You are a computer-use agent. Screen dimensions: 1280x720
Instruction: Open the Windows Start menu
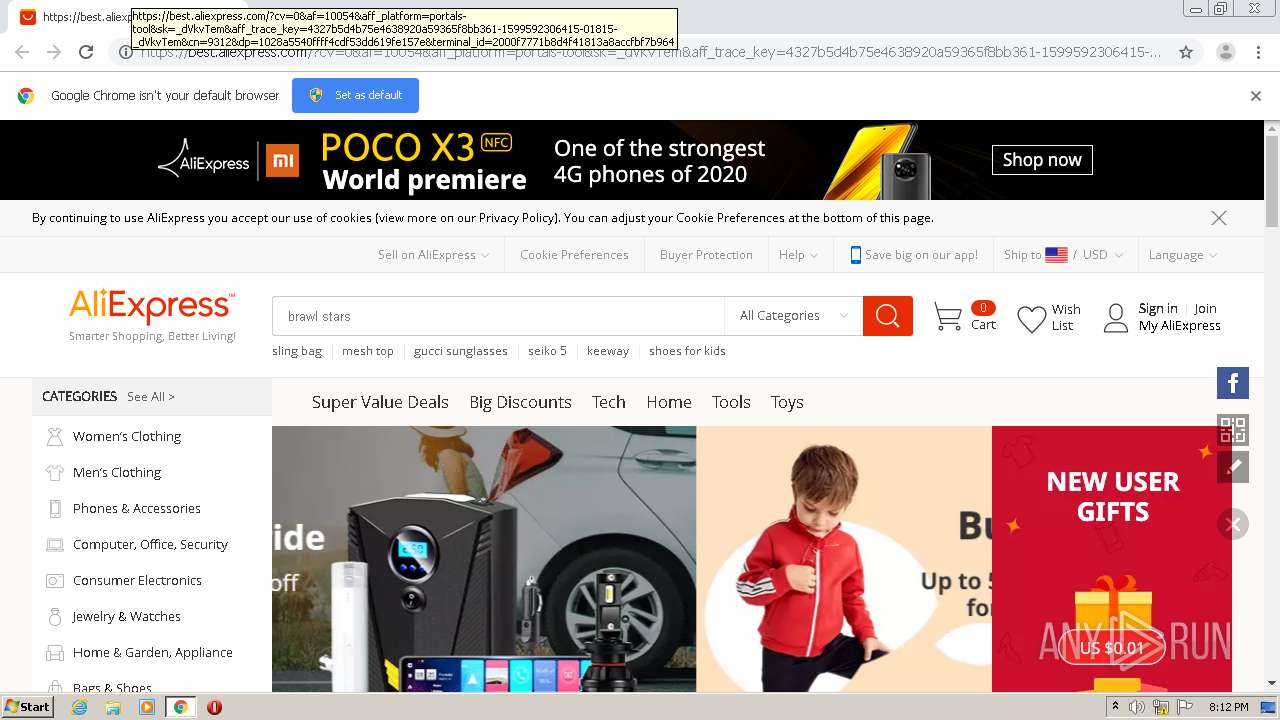click(x=28, y=706)
